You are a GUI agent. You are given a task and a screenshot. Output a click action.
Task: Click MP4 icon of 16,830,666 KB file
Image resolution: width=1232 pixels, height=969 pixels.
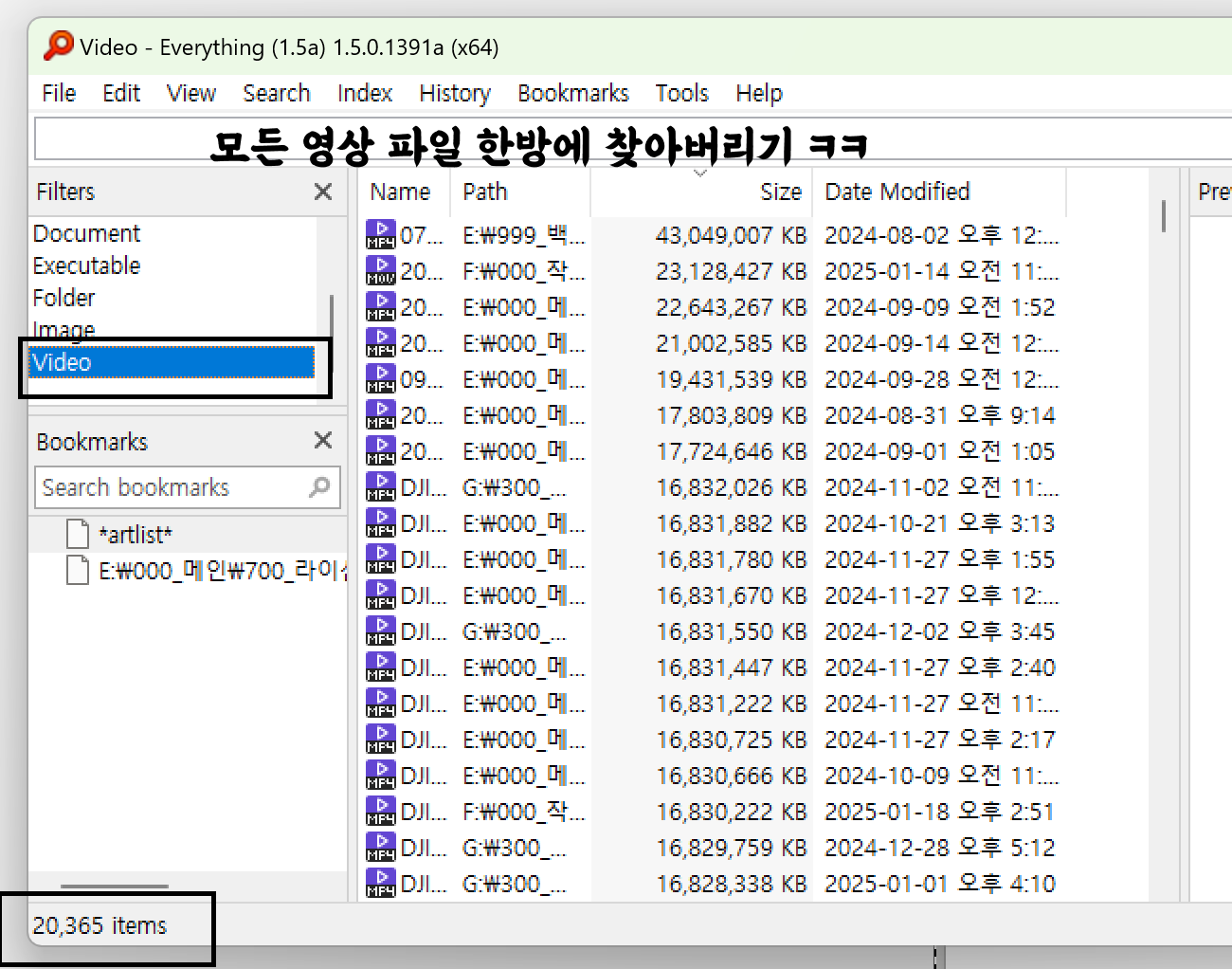coord(381,775)
